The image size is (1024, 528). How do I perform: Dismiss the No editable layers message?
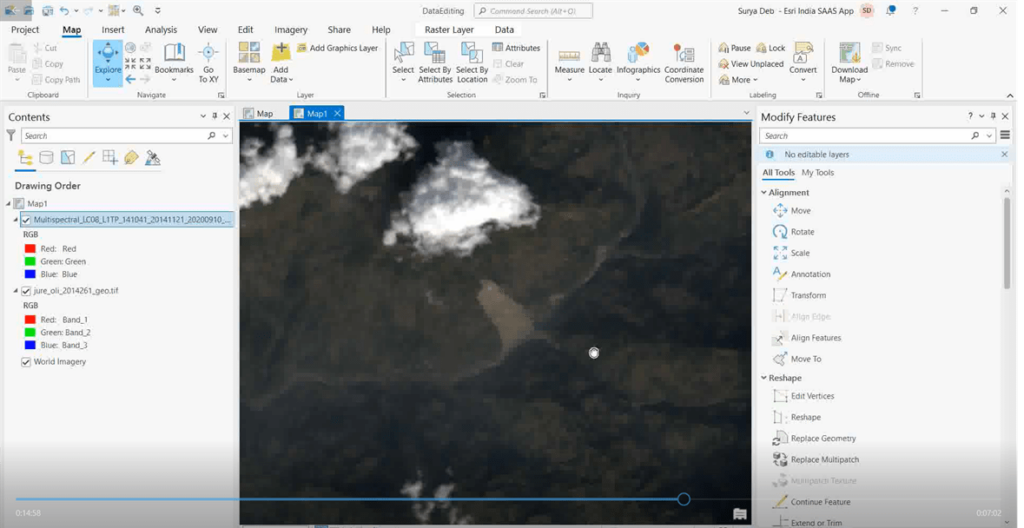[1004, 154]
